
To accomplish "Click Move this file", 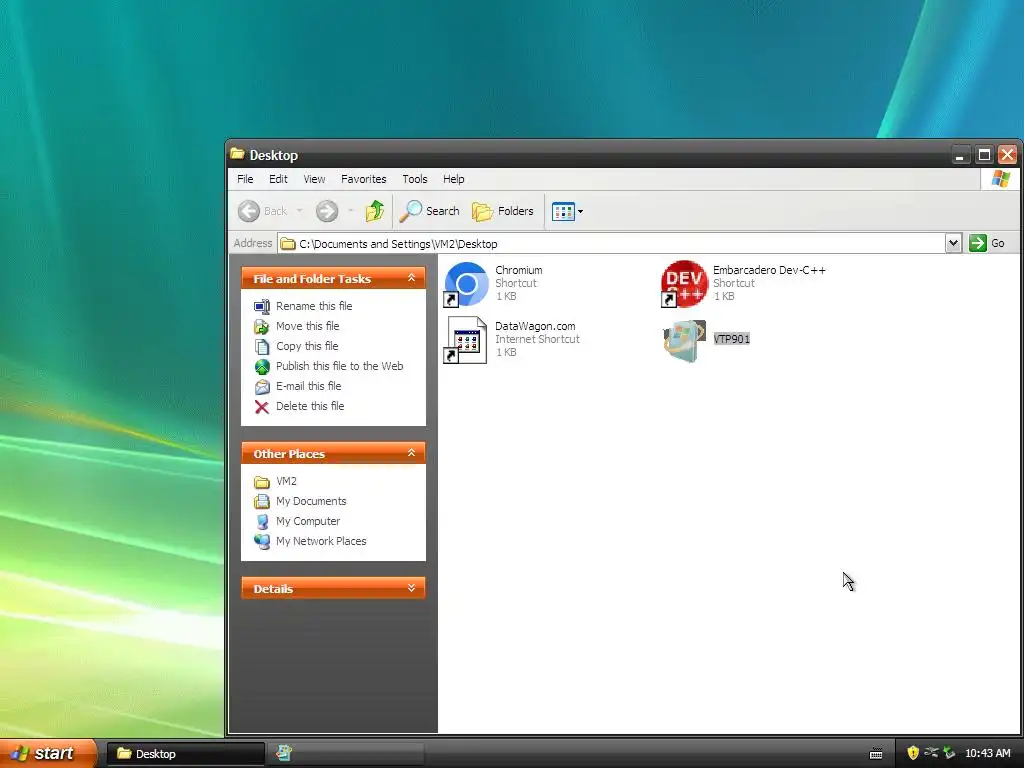I will [308, 326].
